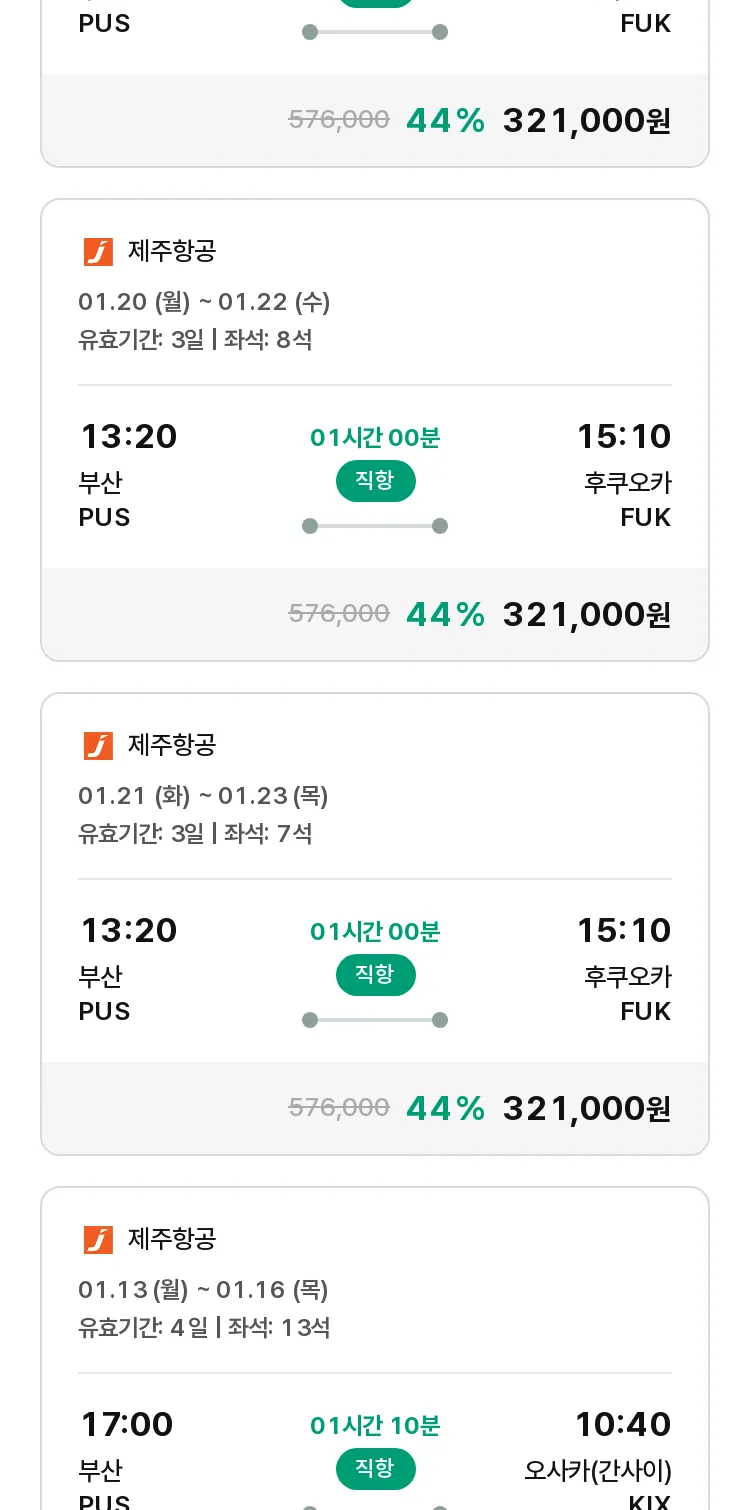Open the 01.13 (월) ~ 01.16 (목) Osaka deal
The height and width of the screenshot is (1510, 750).
point(375,1349)
